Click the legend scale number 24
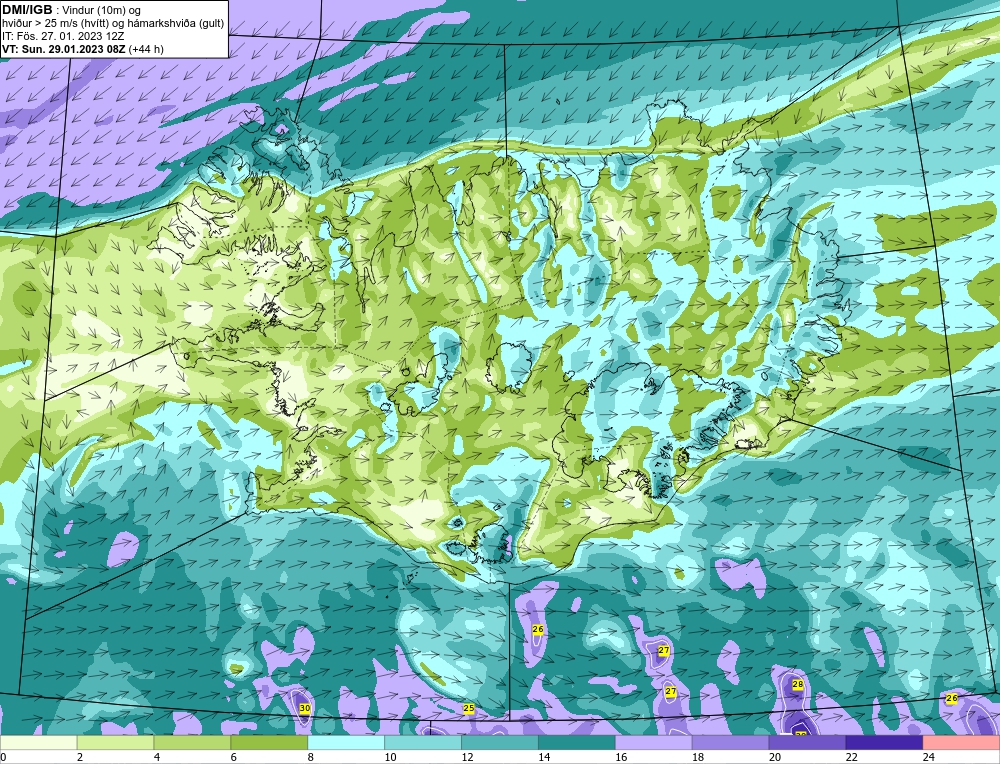1000x764 pixels. click(929, 757)
